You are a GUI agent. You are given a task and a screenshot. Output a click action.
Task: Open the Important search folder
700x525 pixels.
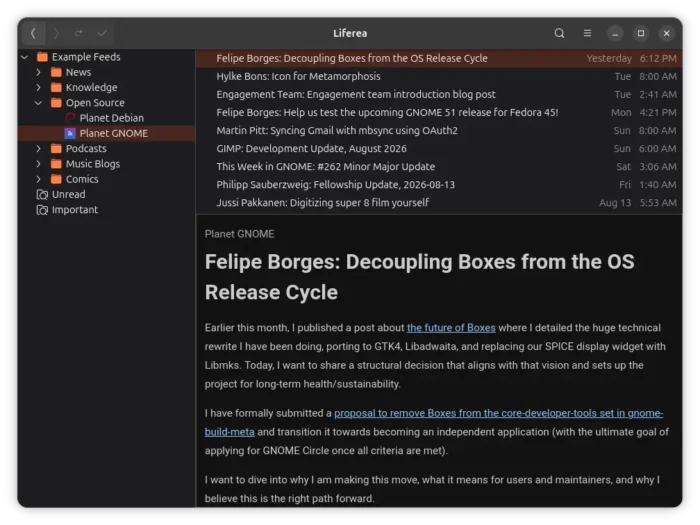pos(75,210)
